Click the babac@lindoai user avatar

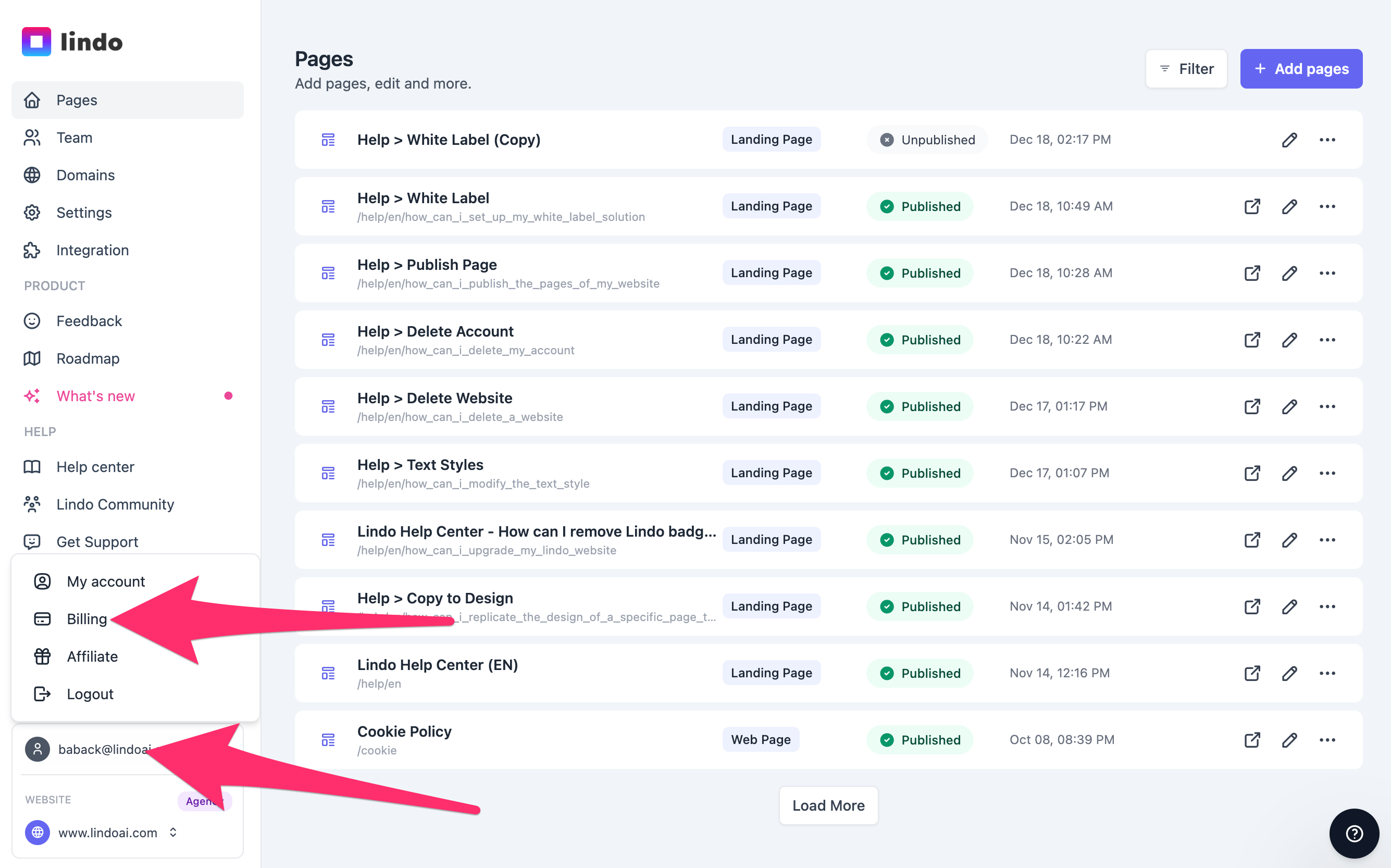click(38, 749)
